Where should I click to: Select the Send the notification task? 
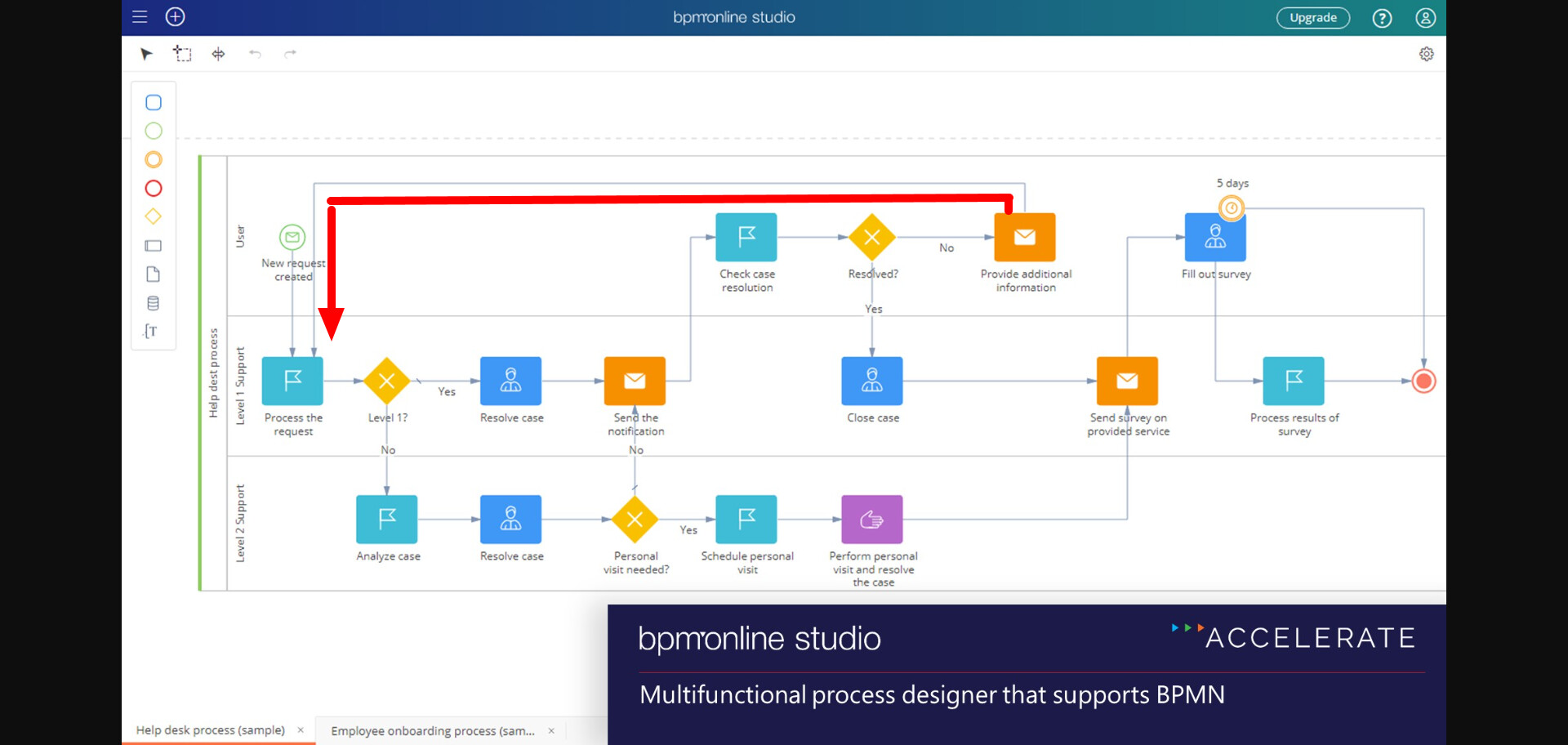[x=635, y=381]
